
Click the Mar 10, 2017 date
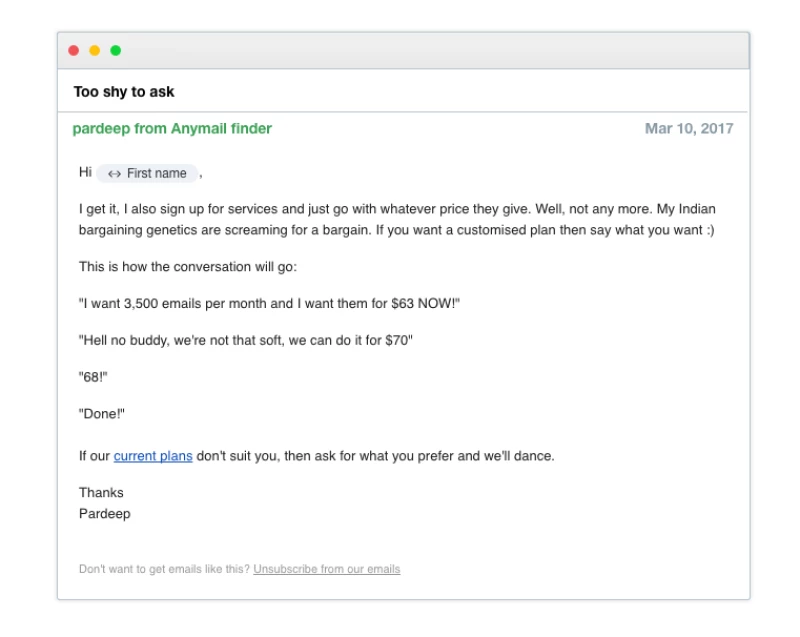[x=688, y=129]
